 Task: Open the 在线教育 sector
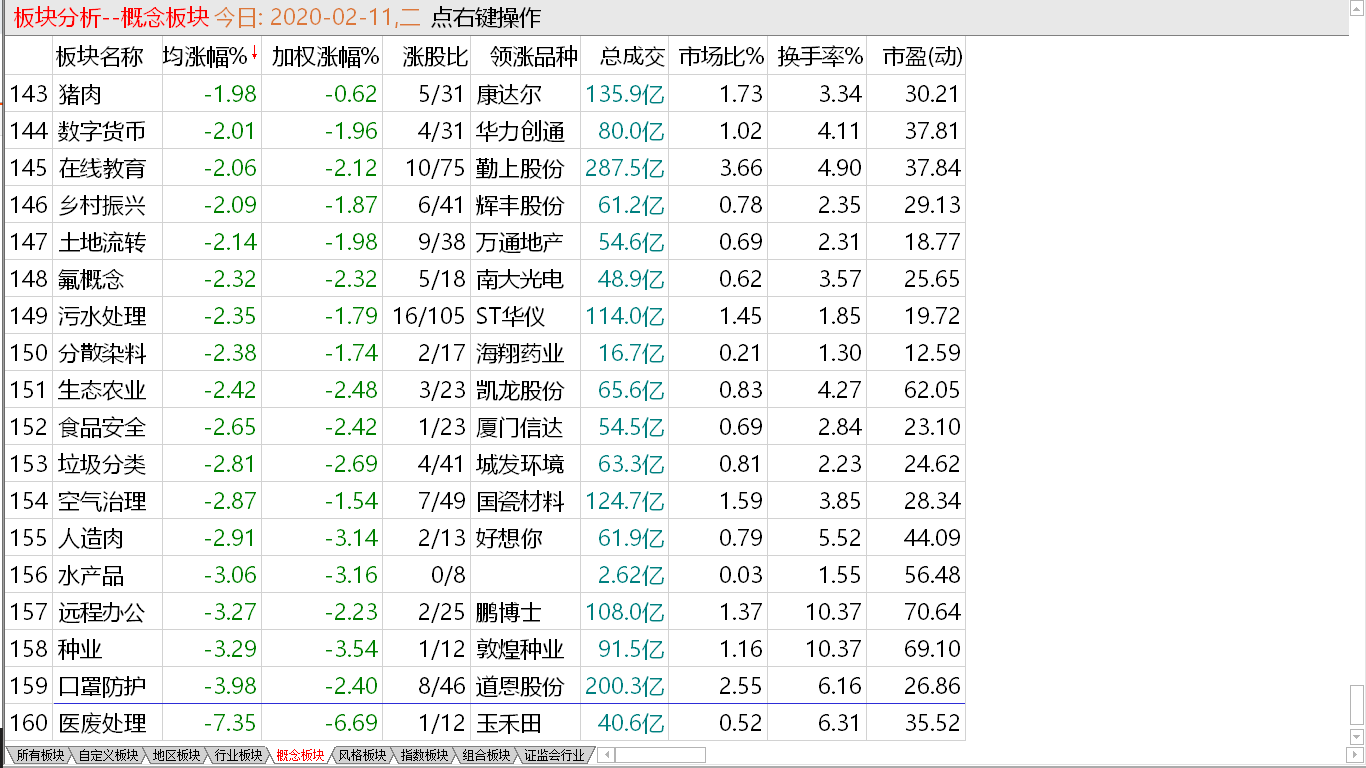click(102, 168)
